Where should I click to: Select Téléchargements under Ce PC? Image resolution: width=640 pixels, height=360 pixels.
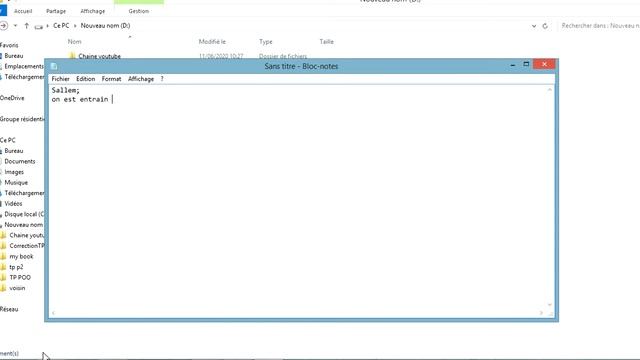tap(24, 193)
